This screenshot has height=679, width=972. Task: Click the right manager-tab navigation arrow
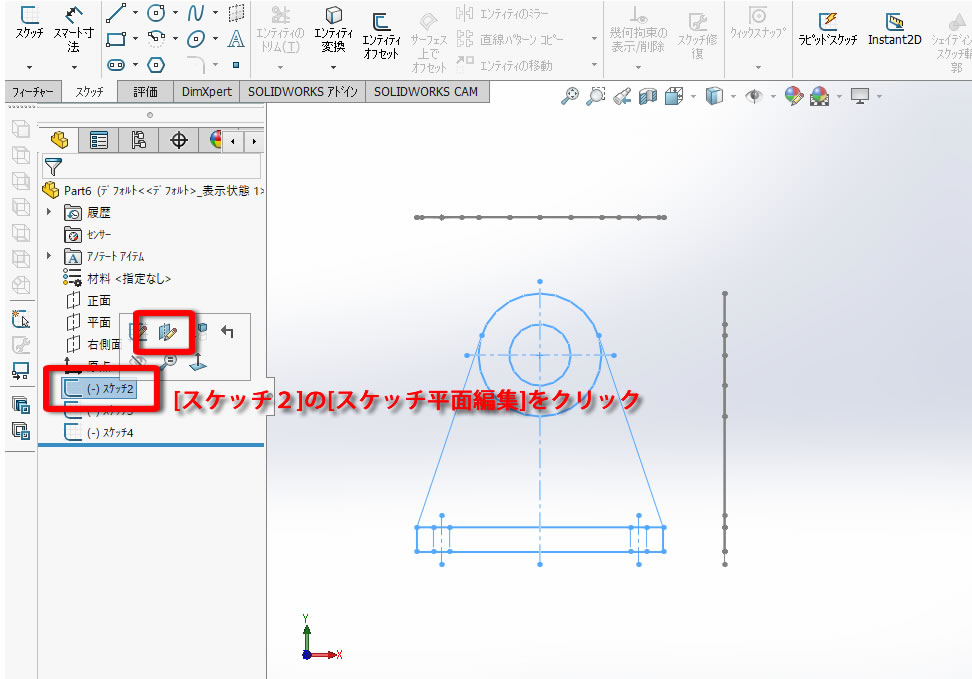[254, 141]
